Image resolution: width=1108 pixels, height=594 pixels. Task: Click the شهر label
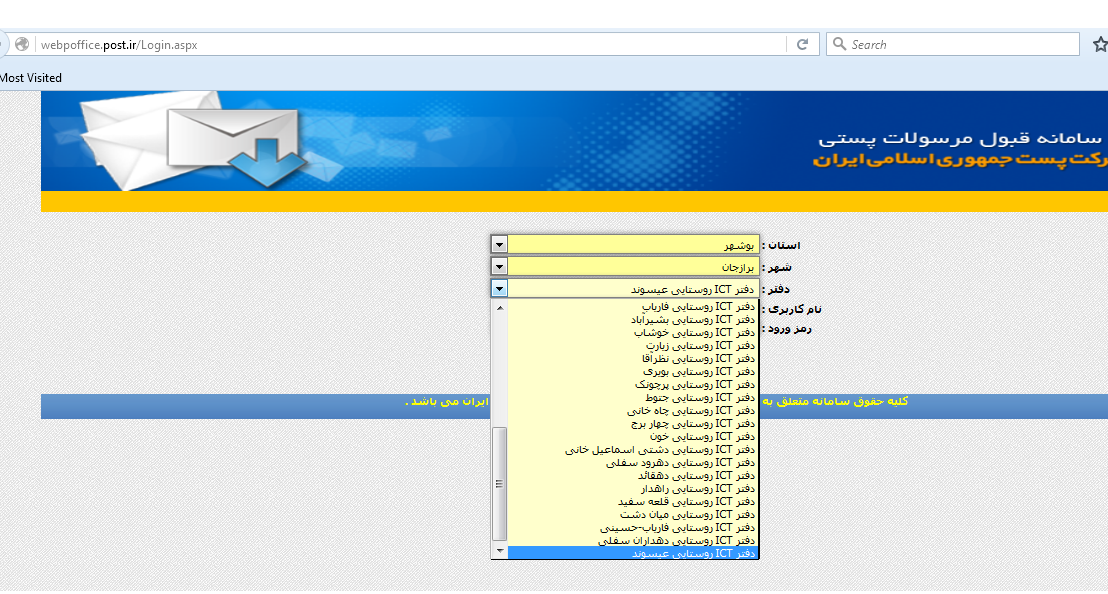(x=777, y=268)
